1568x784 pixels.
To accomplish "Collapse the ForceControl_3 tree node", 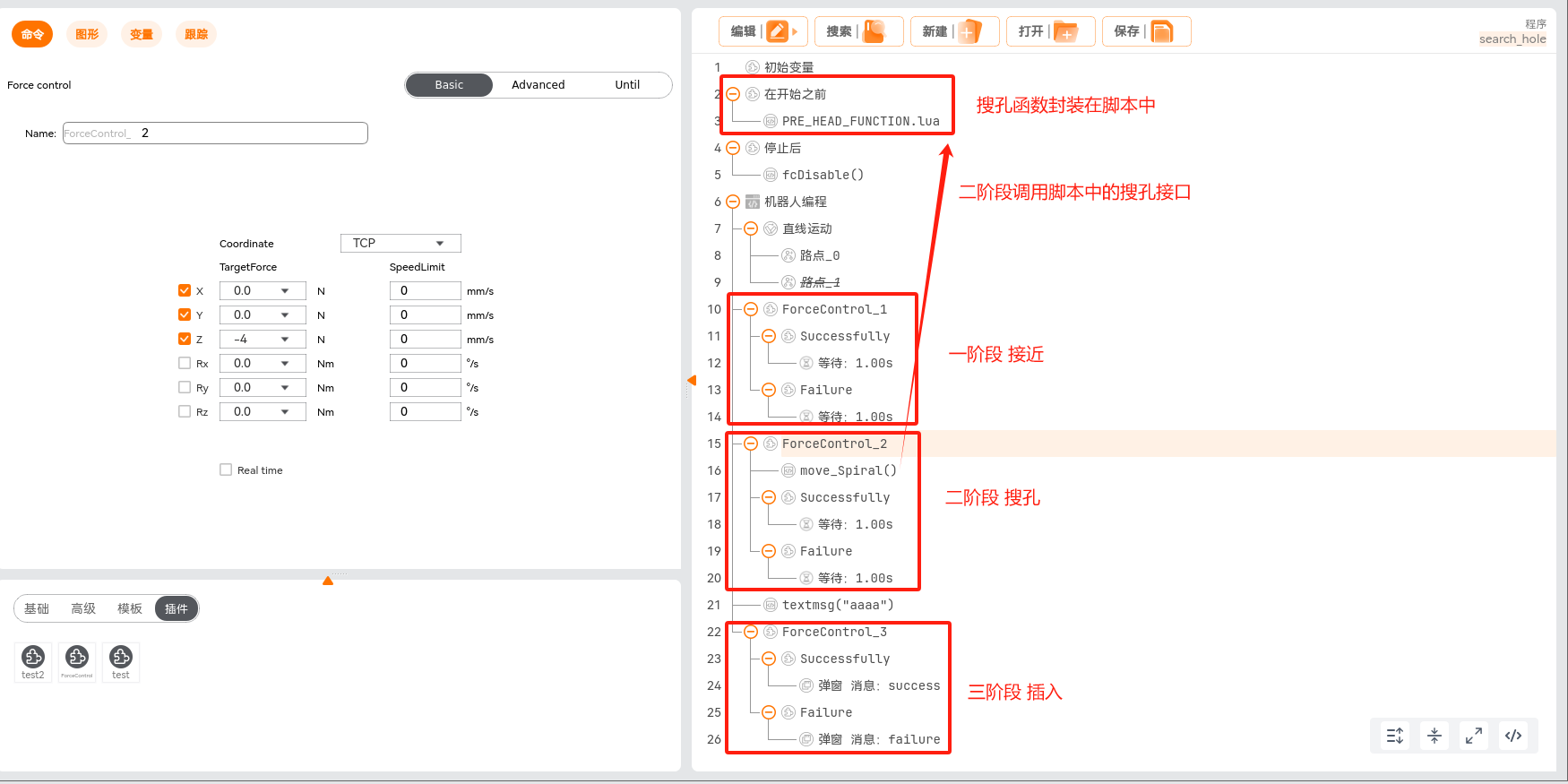I will coord(751,632).
